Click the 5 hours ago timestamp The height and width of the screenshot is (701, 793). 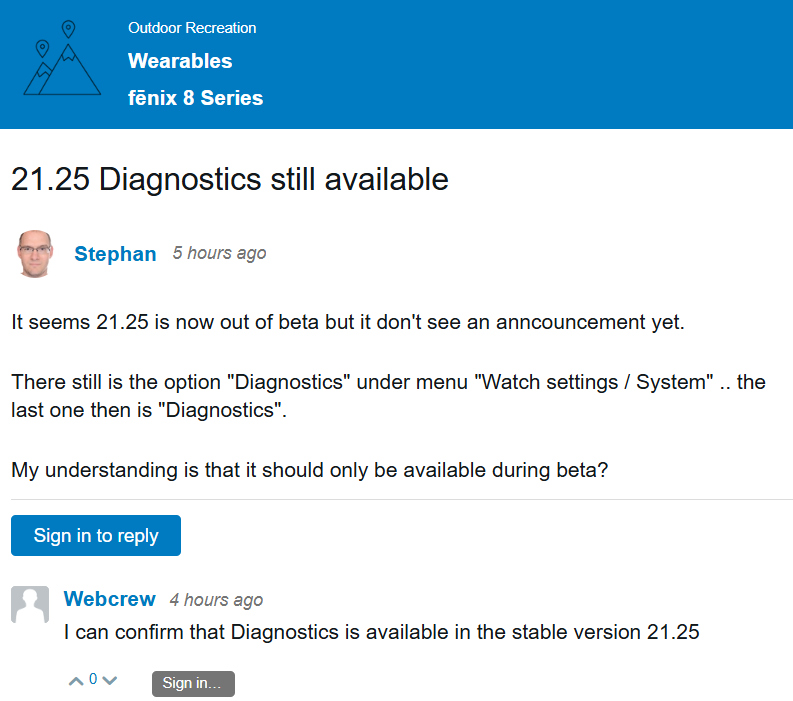pyautogui.click(x=219, y=253)
